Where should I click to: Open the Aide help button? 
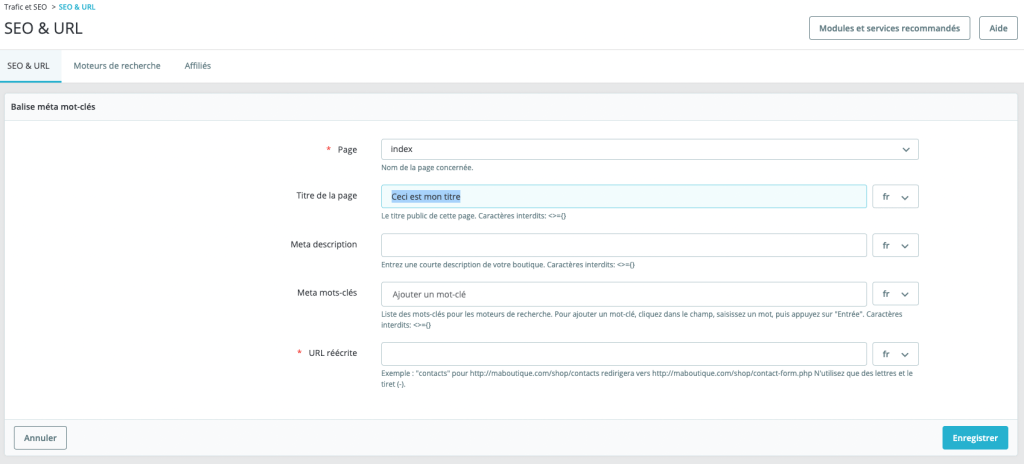(x=997, y=29)
